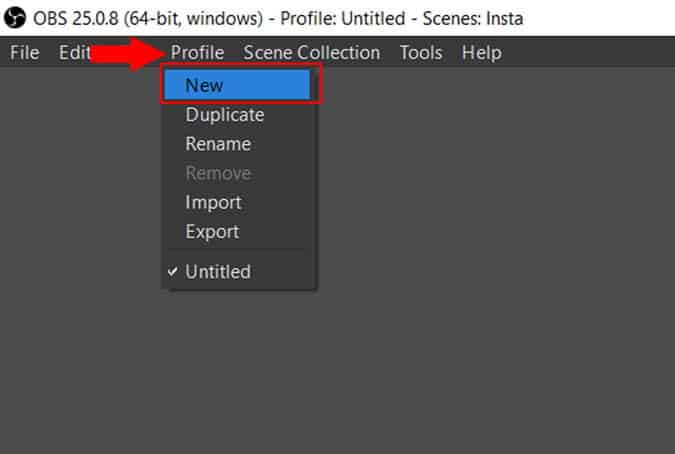Open the Edit menu
Viewport: 675px width, 454px height.
pyautogui.click(x=74, y=53)
